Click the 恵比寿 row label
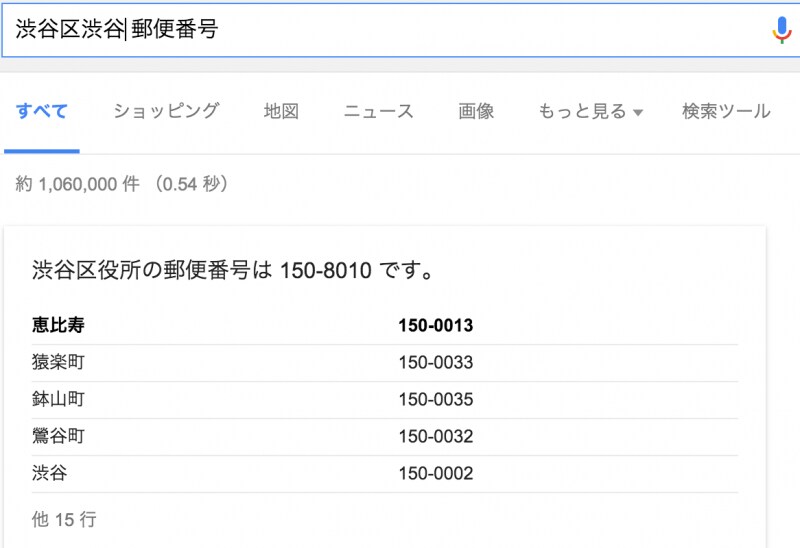Screen dimensions: 800x548 click(58, 325)
